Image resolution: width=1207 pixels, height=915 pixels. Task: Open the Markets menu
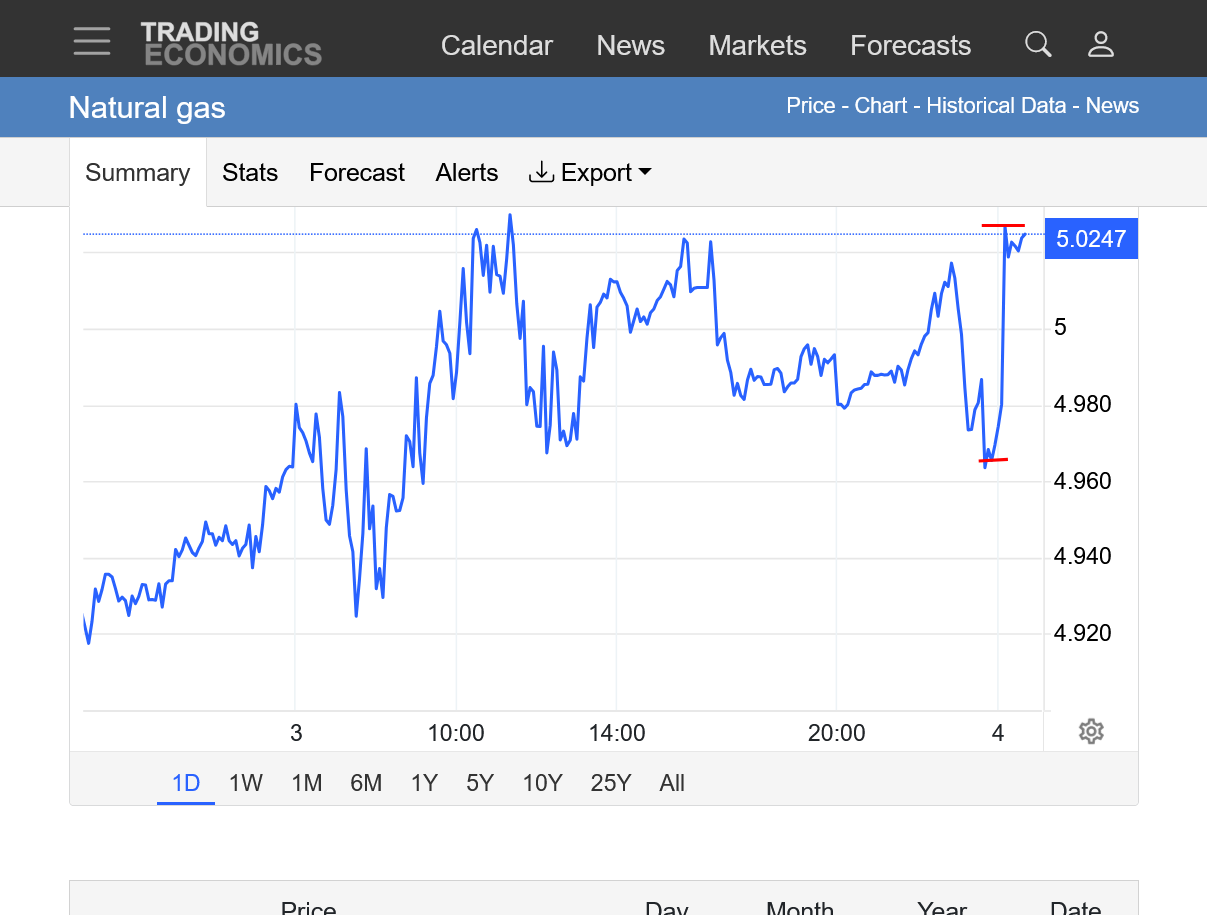757,46
